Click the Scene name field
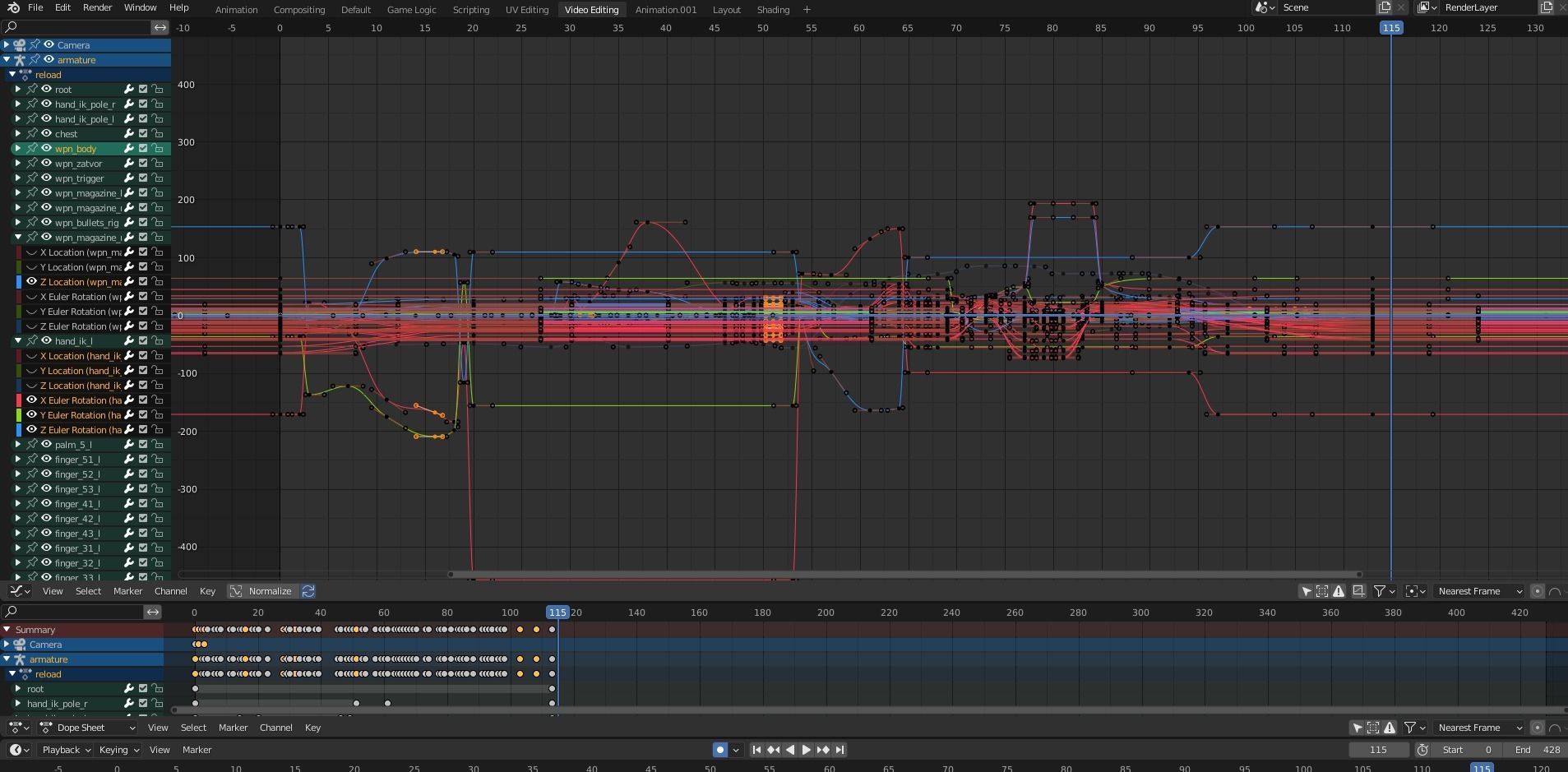Screen dimensions: 1568x772 pyautogui.click(x=1328, y=7)
